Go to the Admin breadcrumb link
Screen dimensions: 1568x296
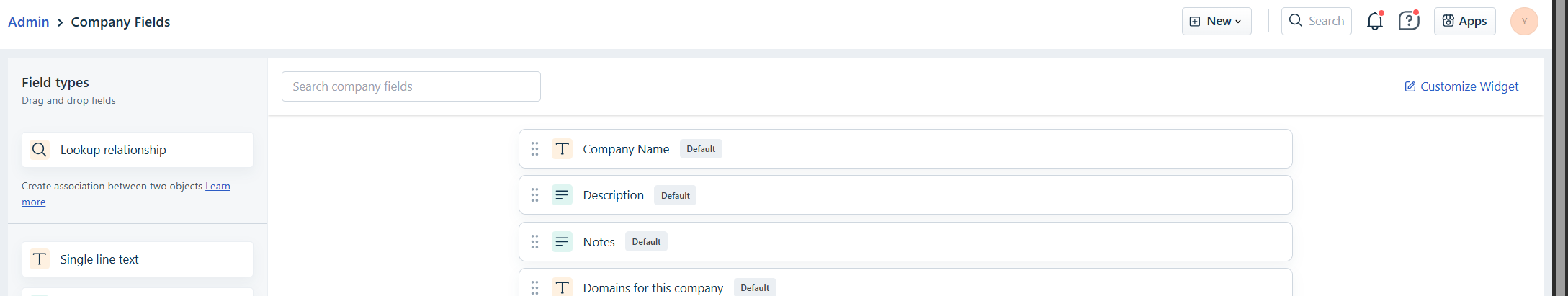(x=29, y=22)
